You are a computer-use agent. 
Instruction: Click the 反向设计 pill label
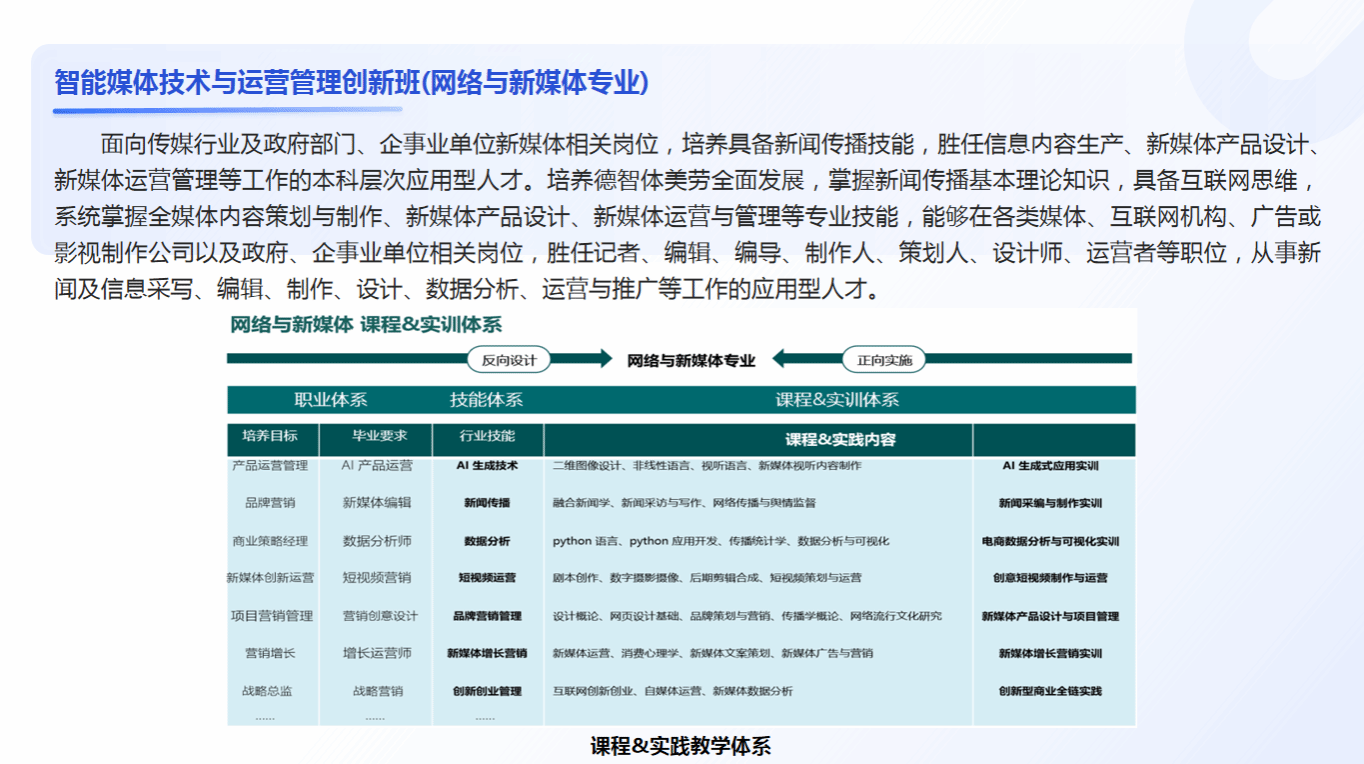[509, 360]
